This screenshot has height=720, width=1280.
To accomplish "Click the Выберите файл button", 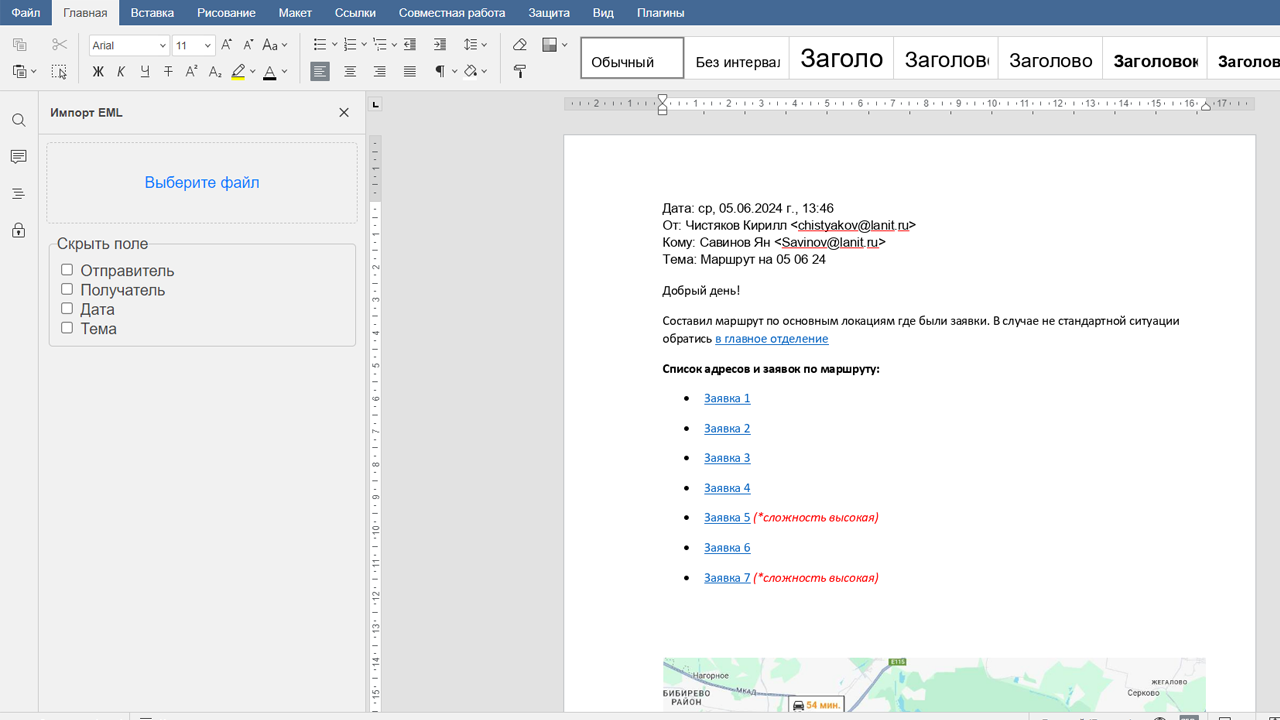I will (202, 183).
